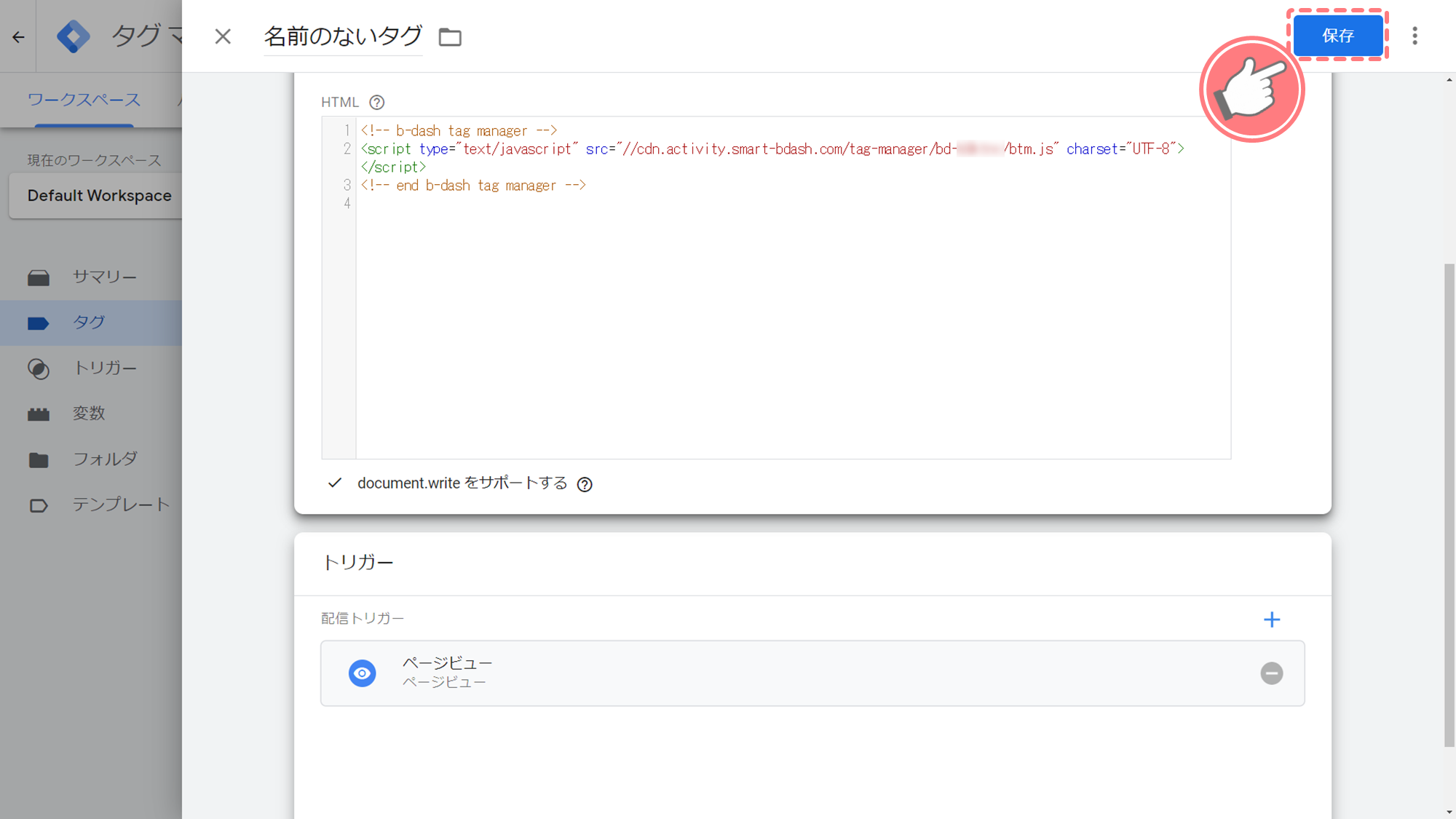Save the tag with 保存 button
The width and height of the screenshot is (1456, 819).
click(x=1338, y=36)
